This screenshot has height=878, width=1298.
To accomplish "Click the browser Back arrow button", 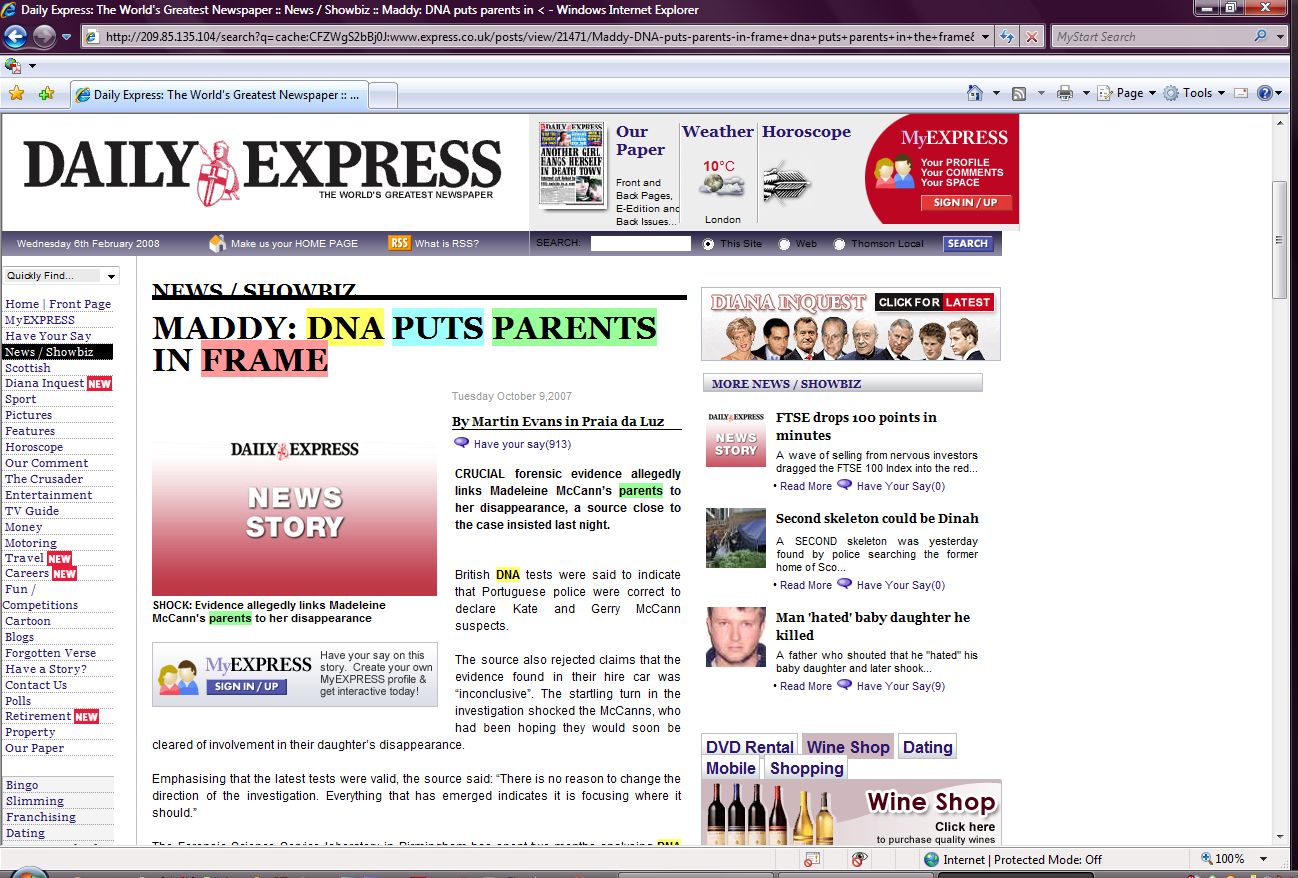I will coord(15,37).
